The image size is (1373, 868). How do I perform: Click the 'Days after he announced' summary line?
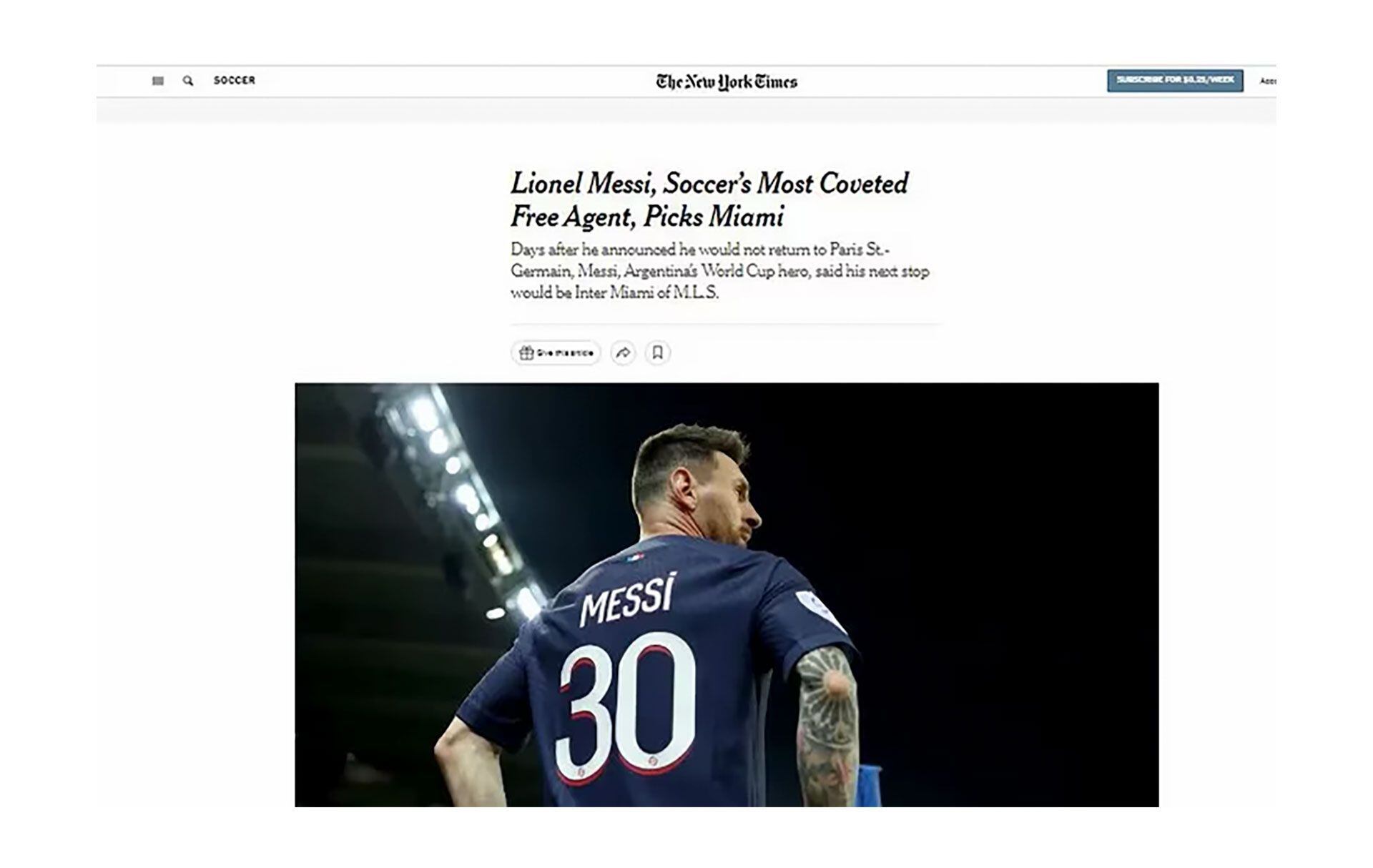[x=700, y=250]
